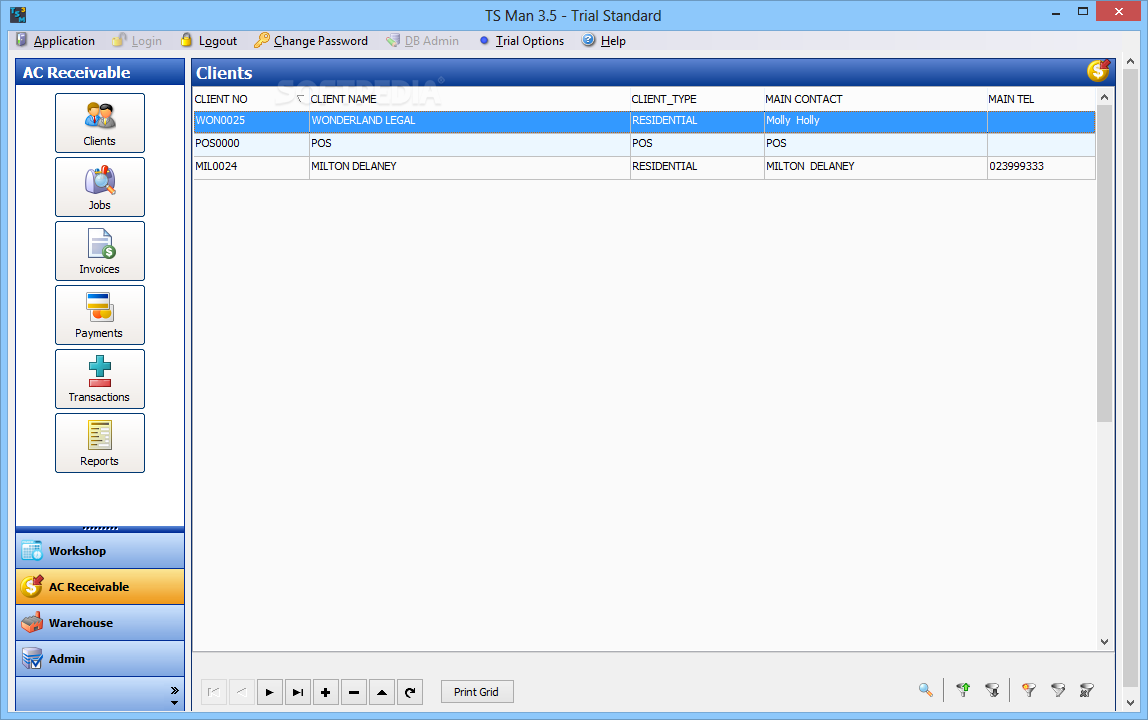
Task: Click the first record navigation button
Action: pos(214,692)
